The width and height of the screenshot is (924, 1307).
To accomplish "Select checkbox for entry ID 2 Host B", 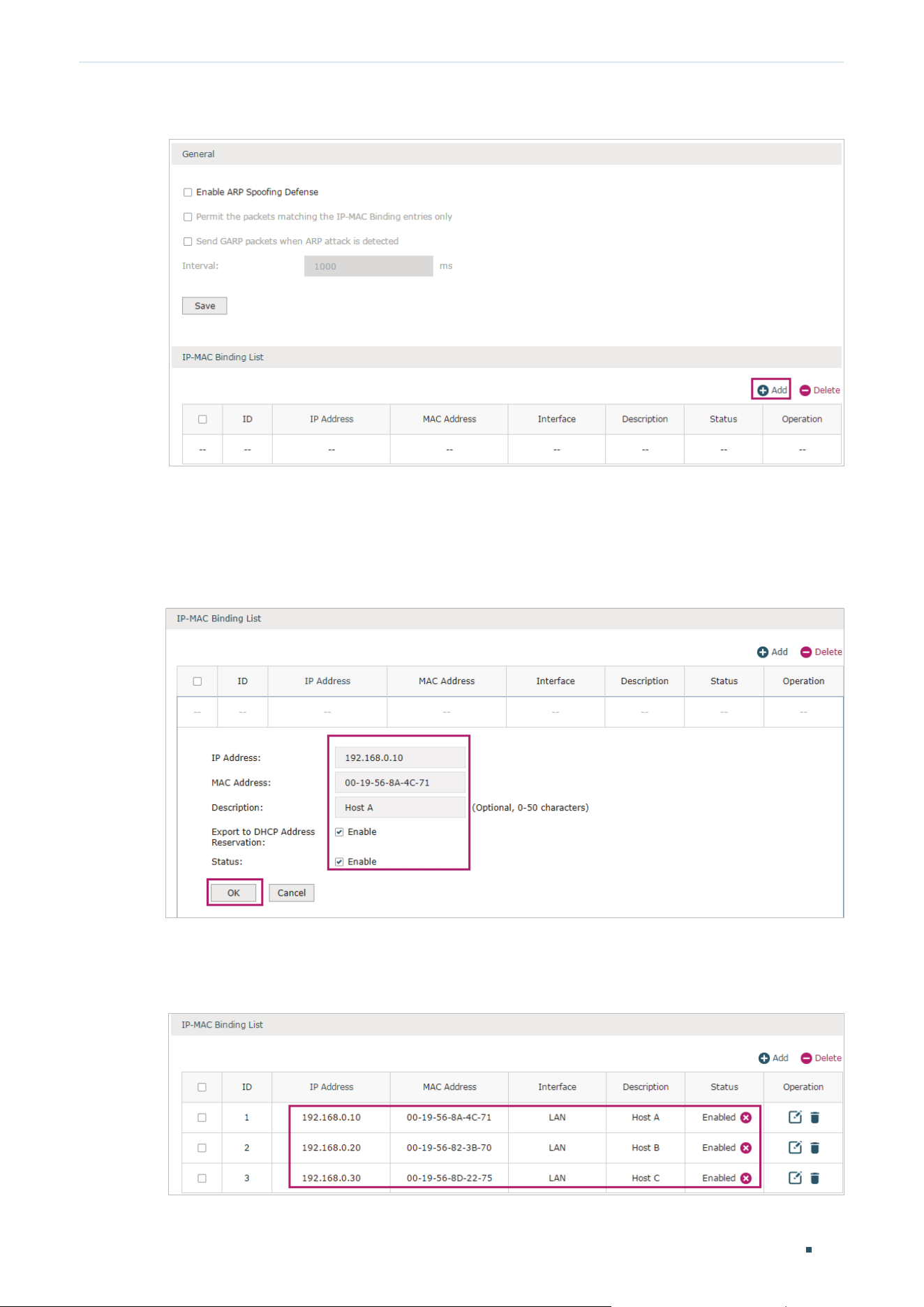I will click(x=202, y=1148).
